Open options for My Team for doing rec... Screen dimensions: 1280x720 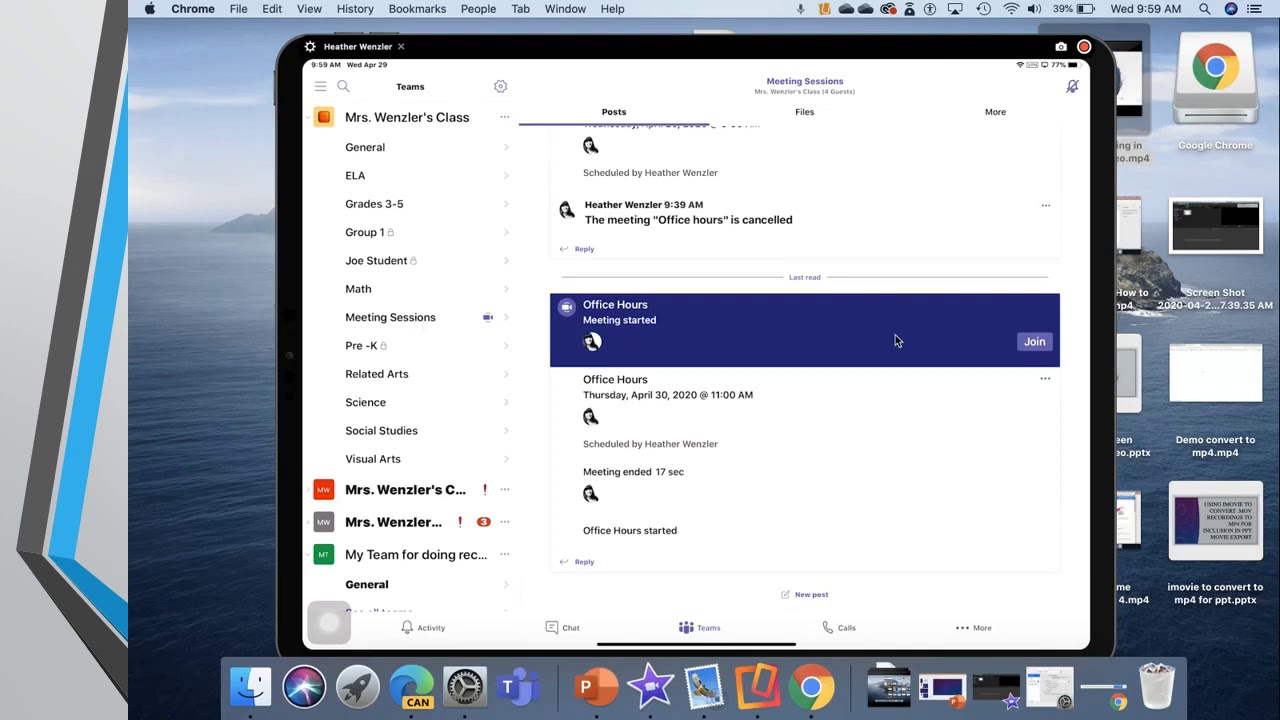504,555
